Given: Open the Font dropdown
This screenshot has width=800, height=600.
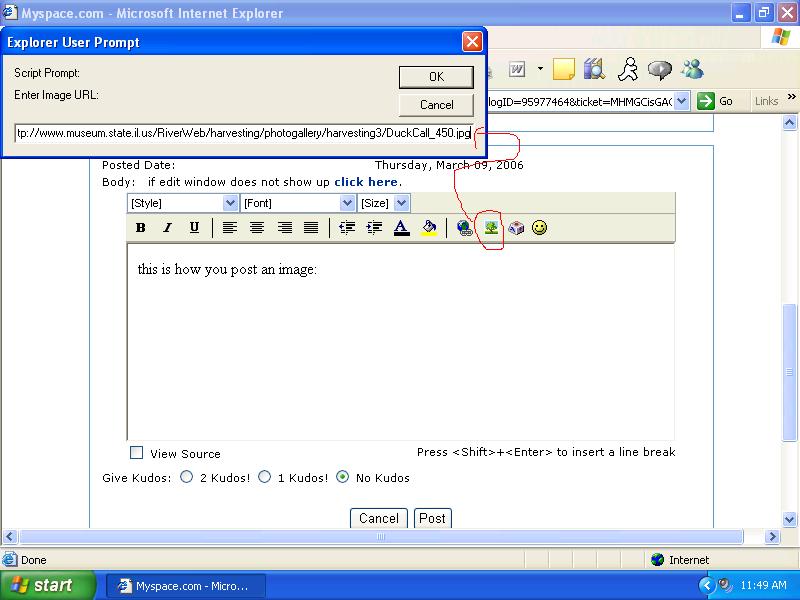Looking at the screenshot, I should point(347,203).
